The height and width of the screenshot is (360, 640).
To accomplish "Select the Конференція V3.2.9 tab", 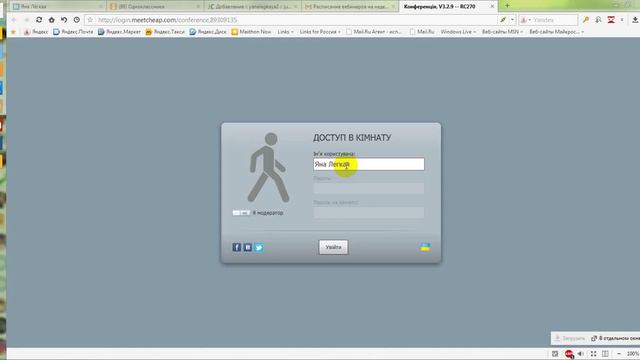I will coord(448,6).
